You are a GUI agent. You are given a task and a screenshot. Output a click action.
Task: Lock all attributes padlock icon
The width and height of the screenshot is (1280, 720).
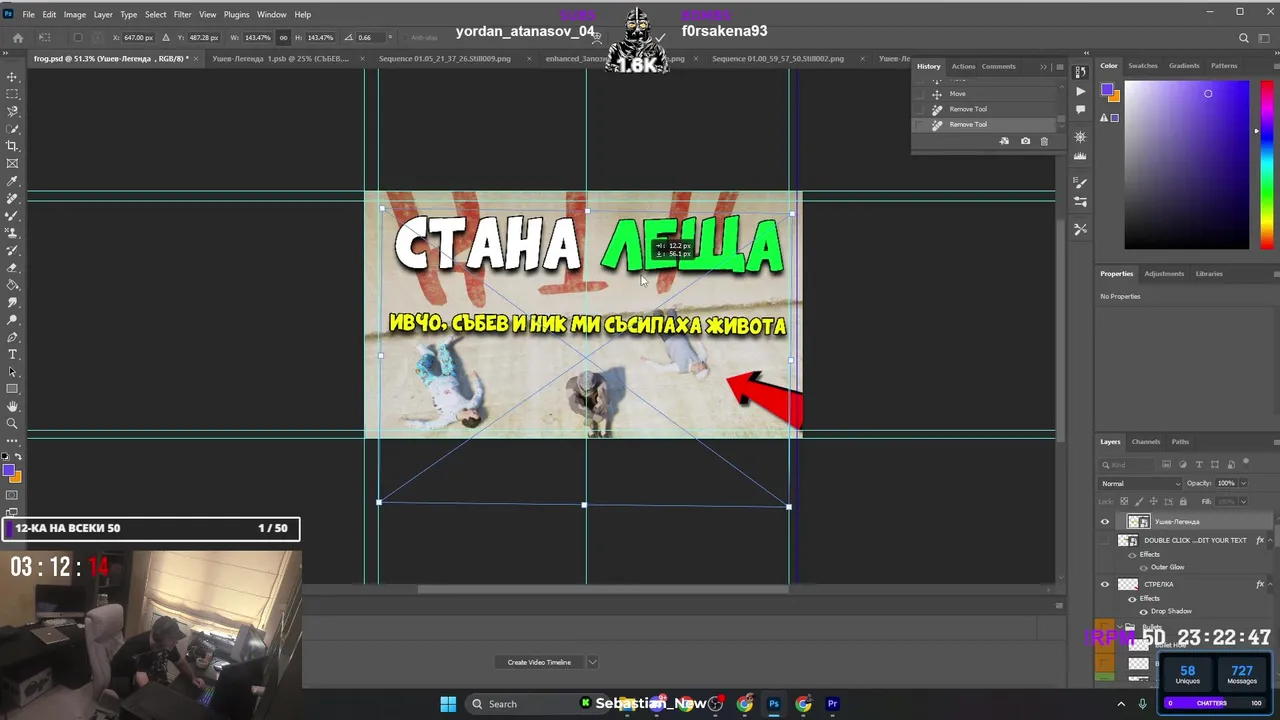[x=1183, y=501]
